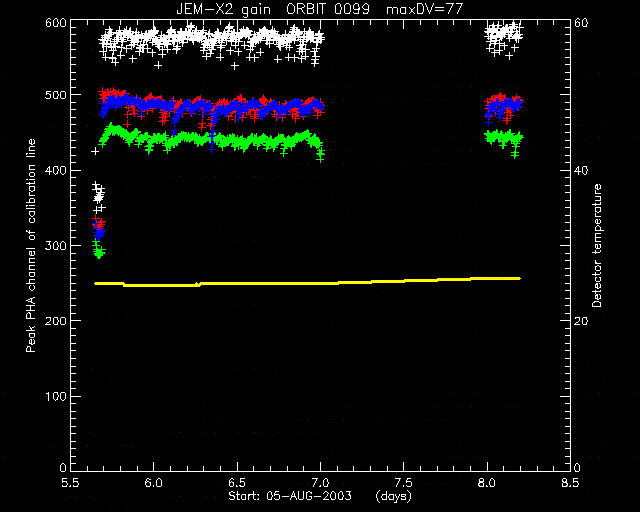The height and width of the screenshot is (512, 640).
Task: Click the isolated white cross near 425
Action: tap(95, 151)
